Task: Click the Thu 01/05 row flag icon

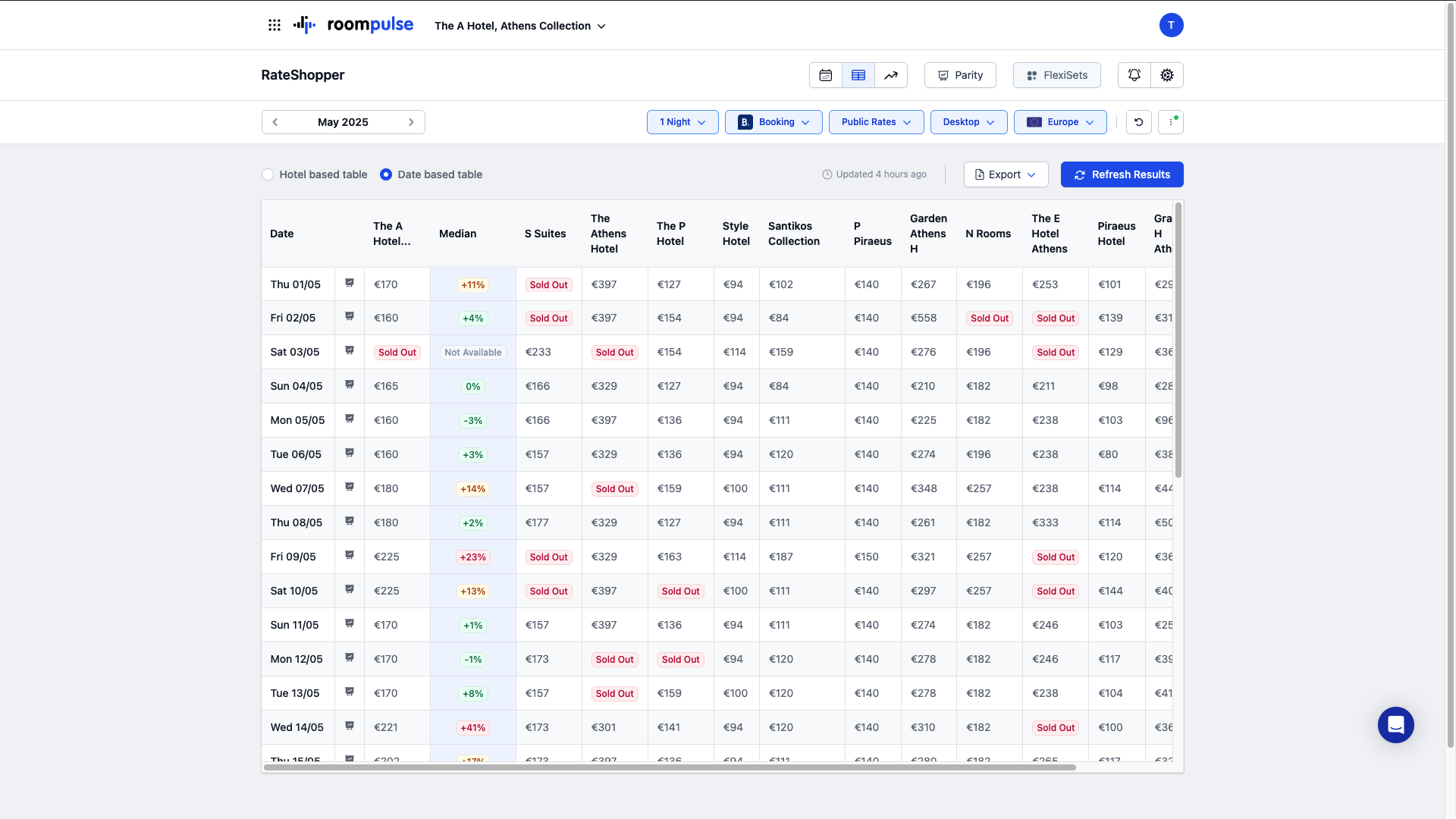Action: point(350,283)
